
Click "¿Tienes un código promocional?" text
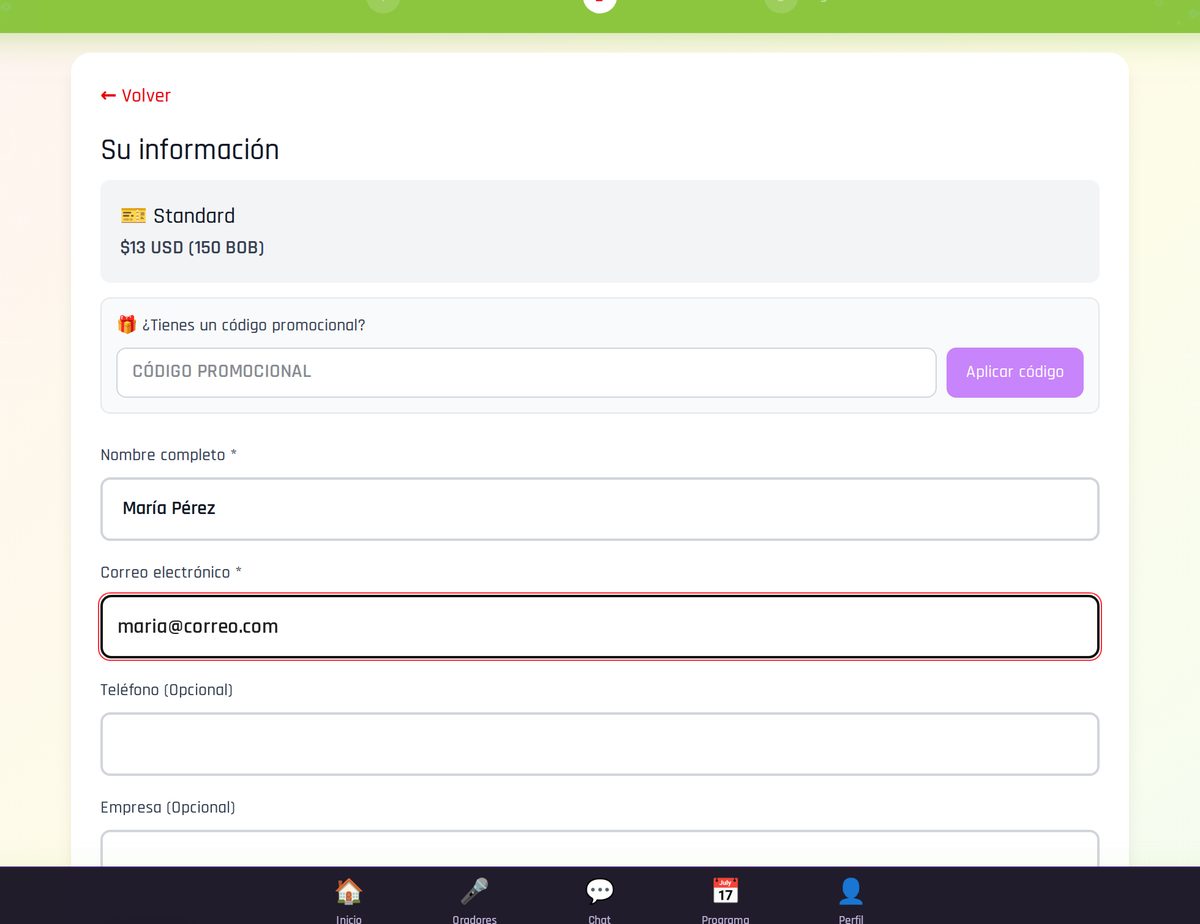point(254,326)
